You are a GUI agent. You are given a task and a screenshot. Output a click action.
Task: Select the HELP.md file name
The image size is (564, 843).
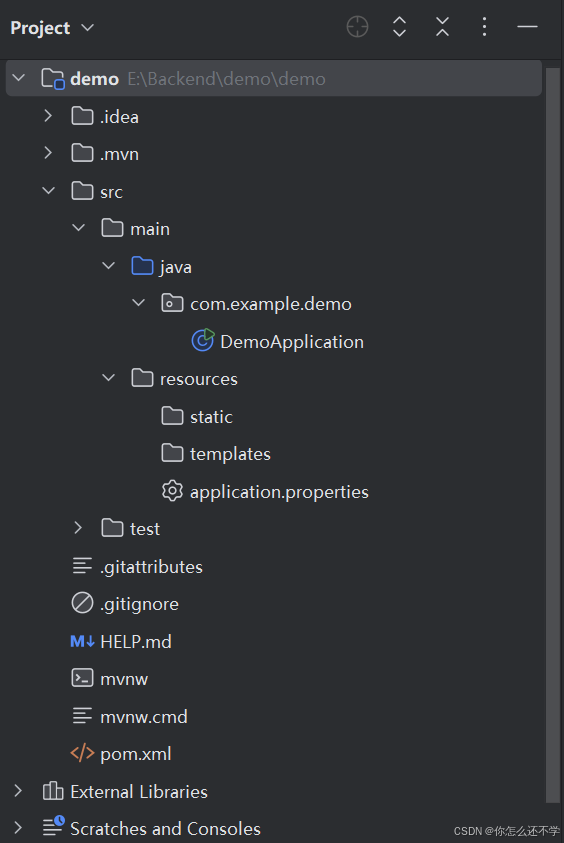[136, 642]
